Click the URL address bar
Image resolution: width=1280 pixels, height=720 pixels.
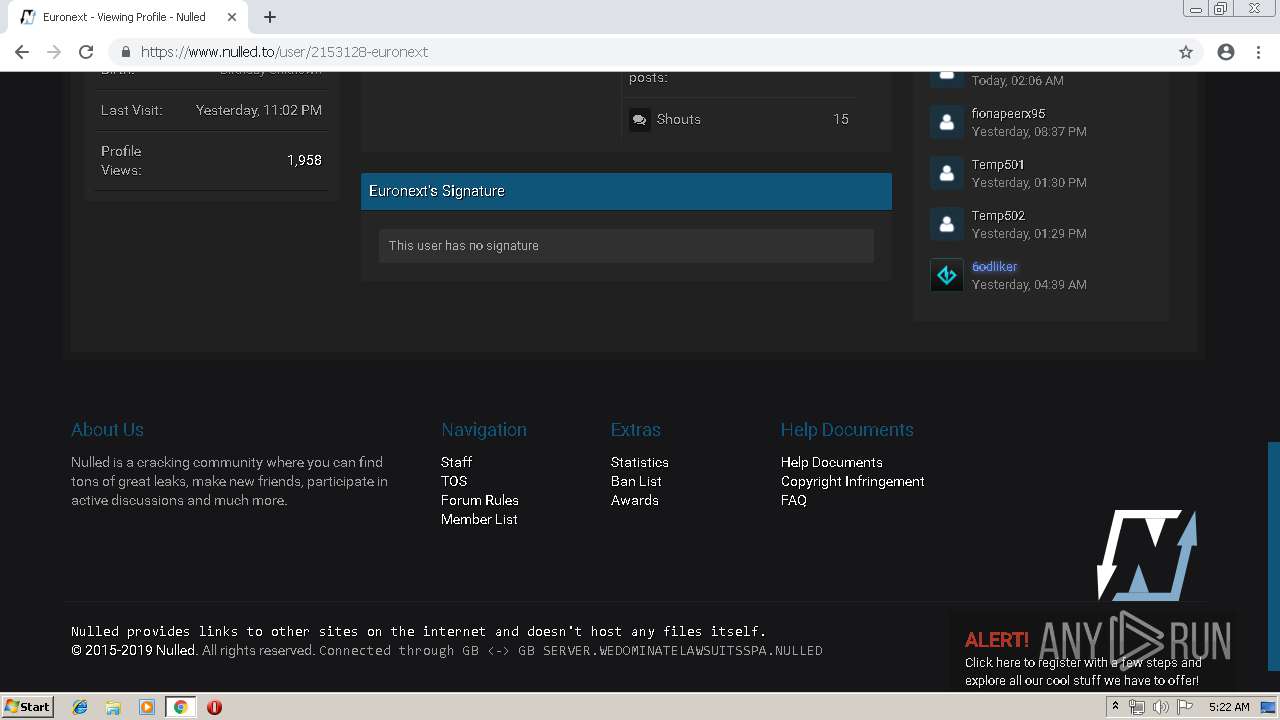pyautogui.click(x=640, y=52)
